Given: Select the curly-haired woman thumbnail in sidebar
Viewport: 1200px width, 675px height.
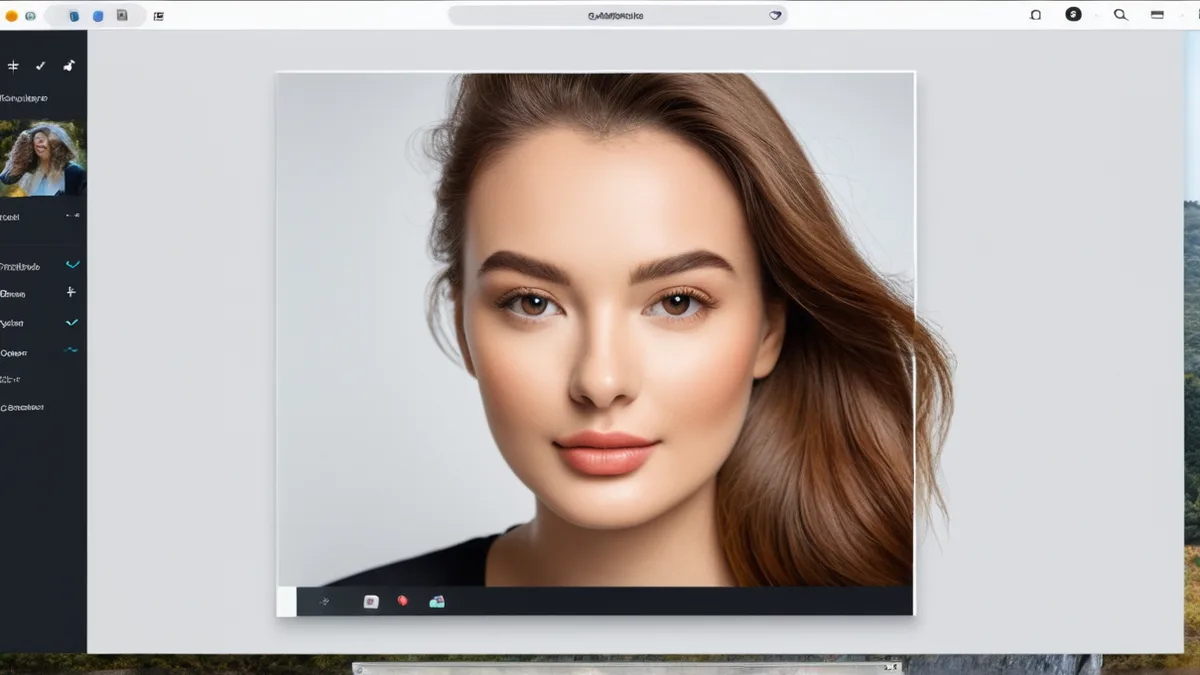Looking at the screenshot, I should pos(43,158).
